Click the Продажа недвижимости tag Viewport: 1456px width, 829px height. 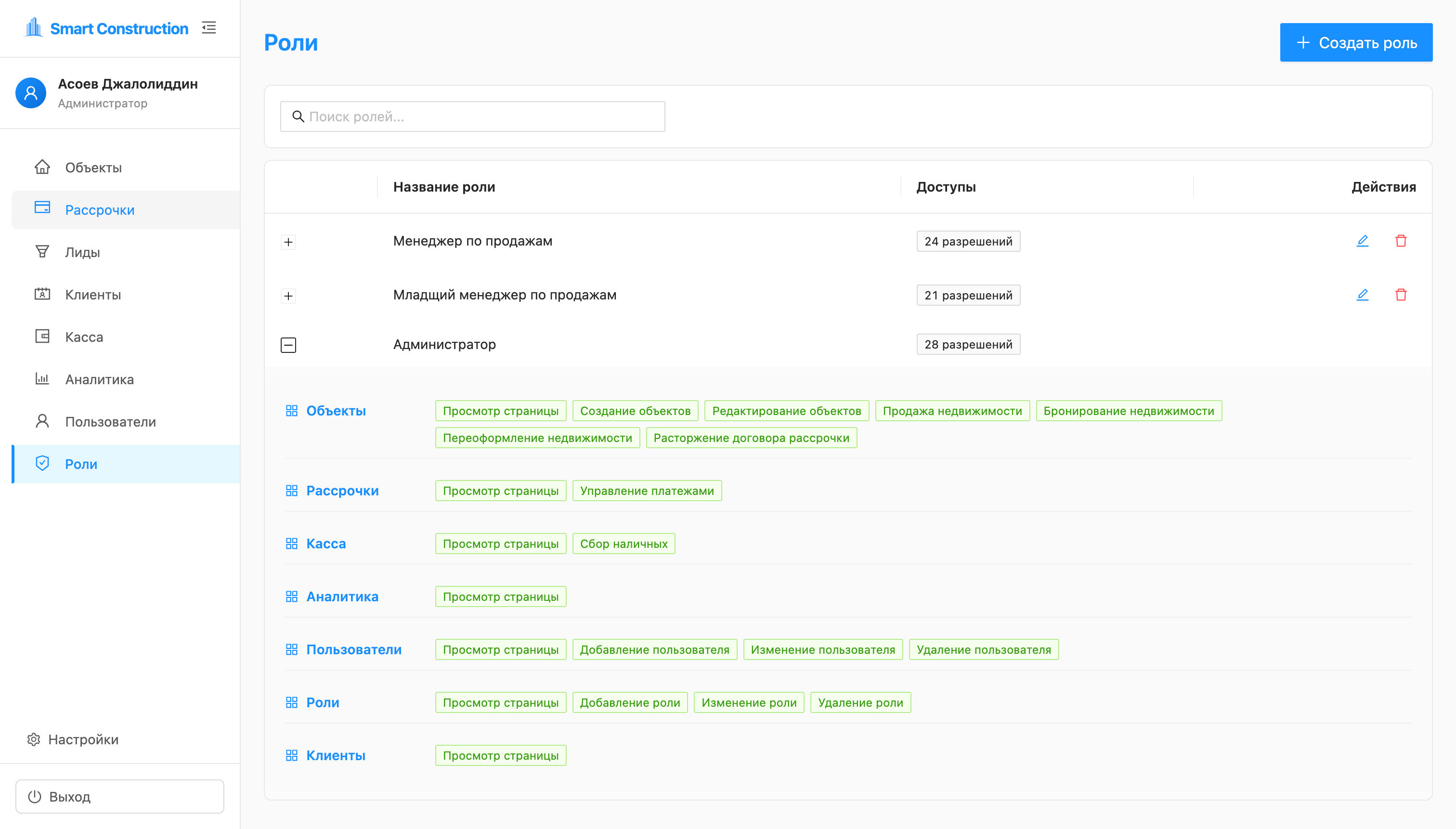pyautogui.click(x=952, y=411)
